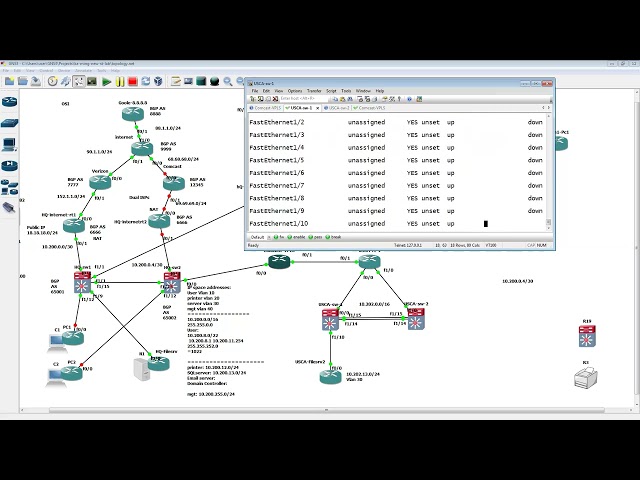Switch to USCA-sw-2 session tab
Image resolution: width=640 pixels, height=480 pixels.
coord(337,108)
